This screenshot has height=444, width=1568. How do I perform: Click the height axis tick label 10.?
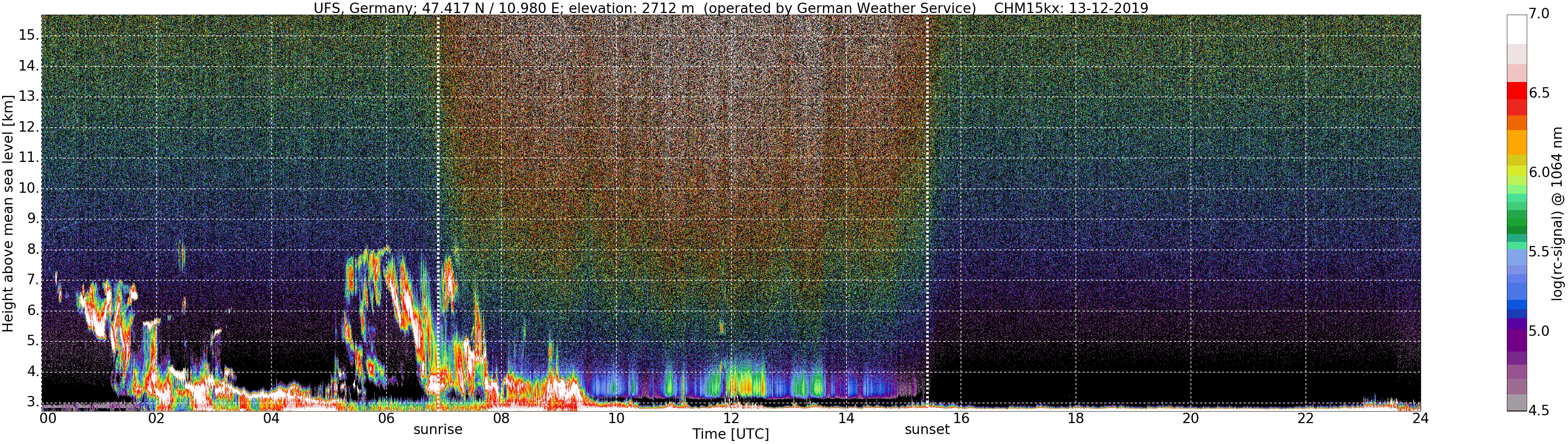coord(29,189)
